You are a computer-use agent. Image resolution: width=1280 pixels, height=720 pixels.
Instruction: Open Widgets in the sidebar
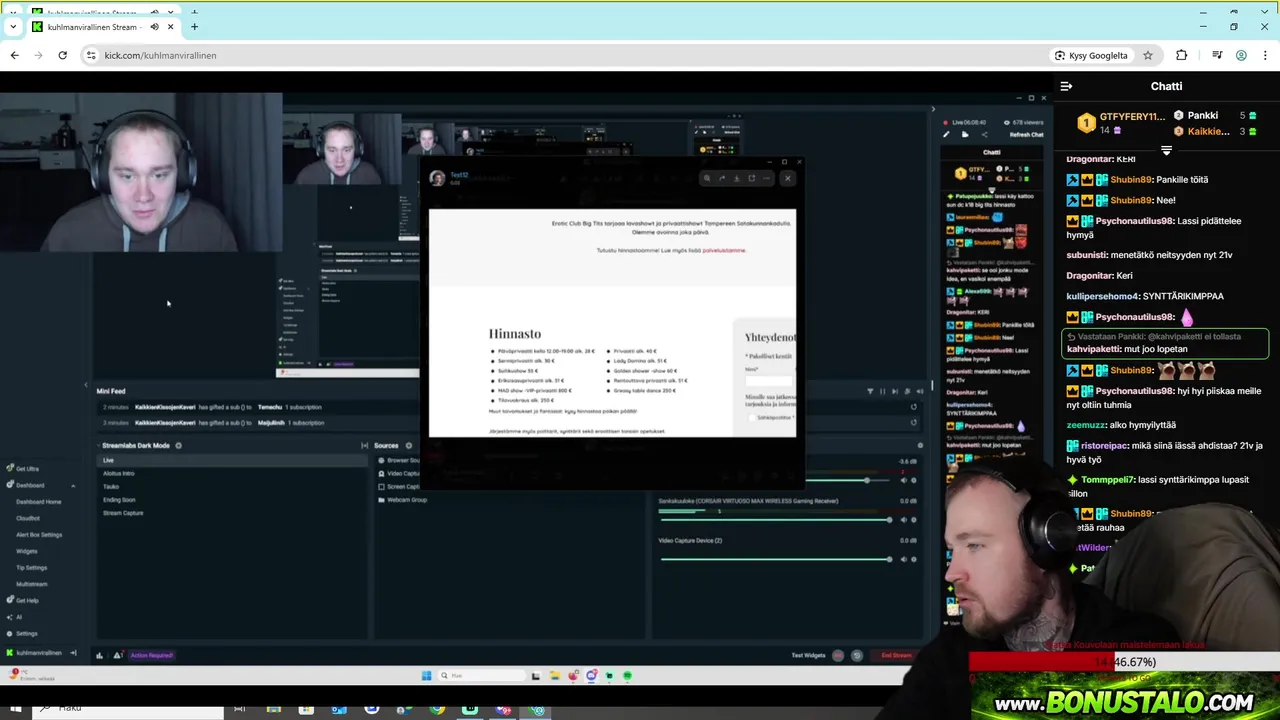click(x=26, y=551)
